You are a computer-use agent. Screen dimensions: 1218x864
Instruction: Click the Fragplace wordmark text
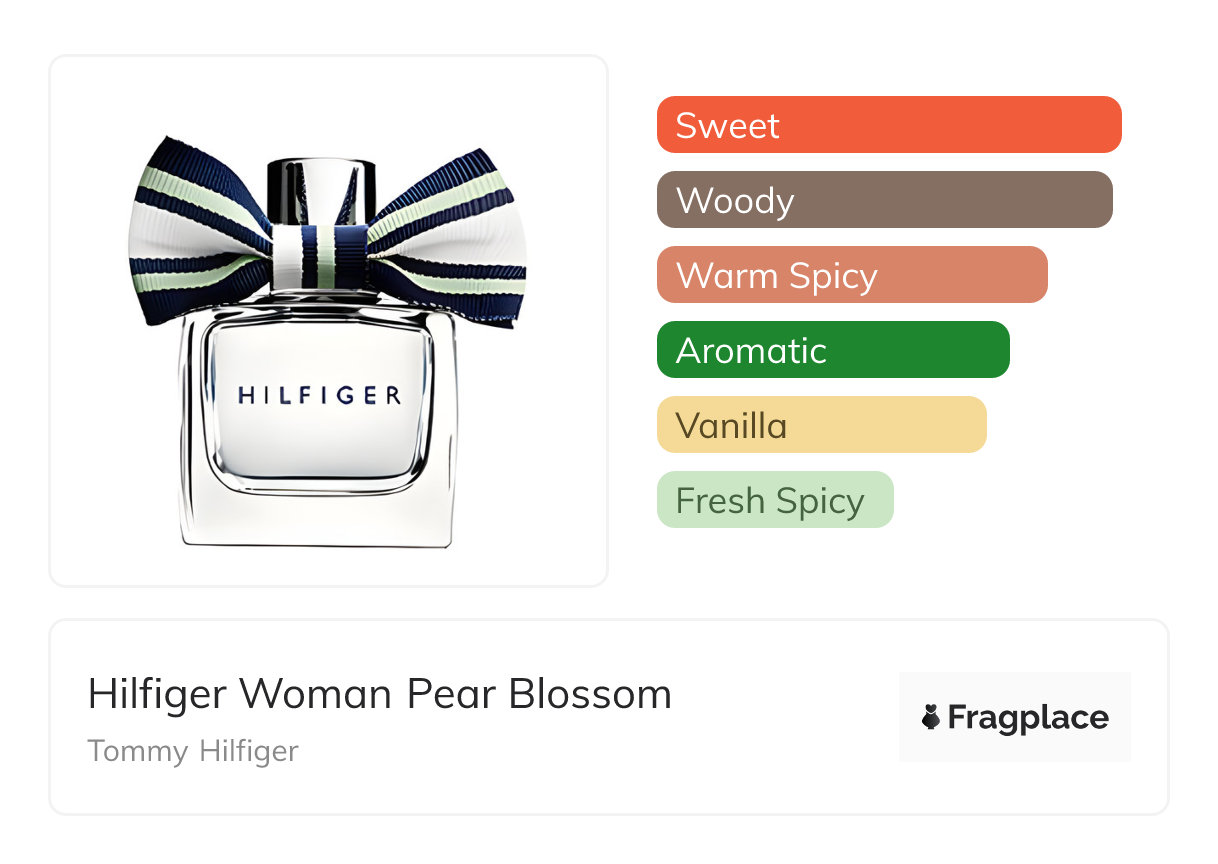click(x=1028, y=718)
